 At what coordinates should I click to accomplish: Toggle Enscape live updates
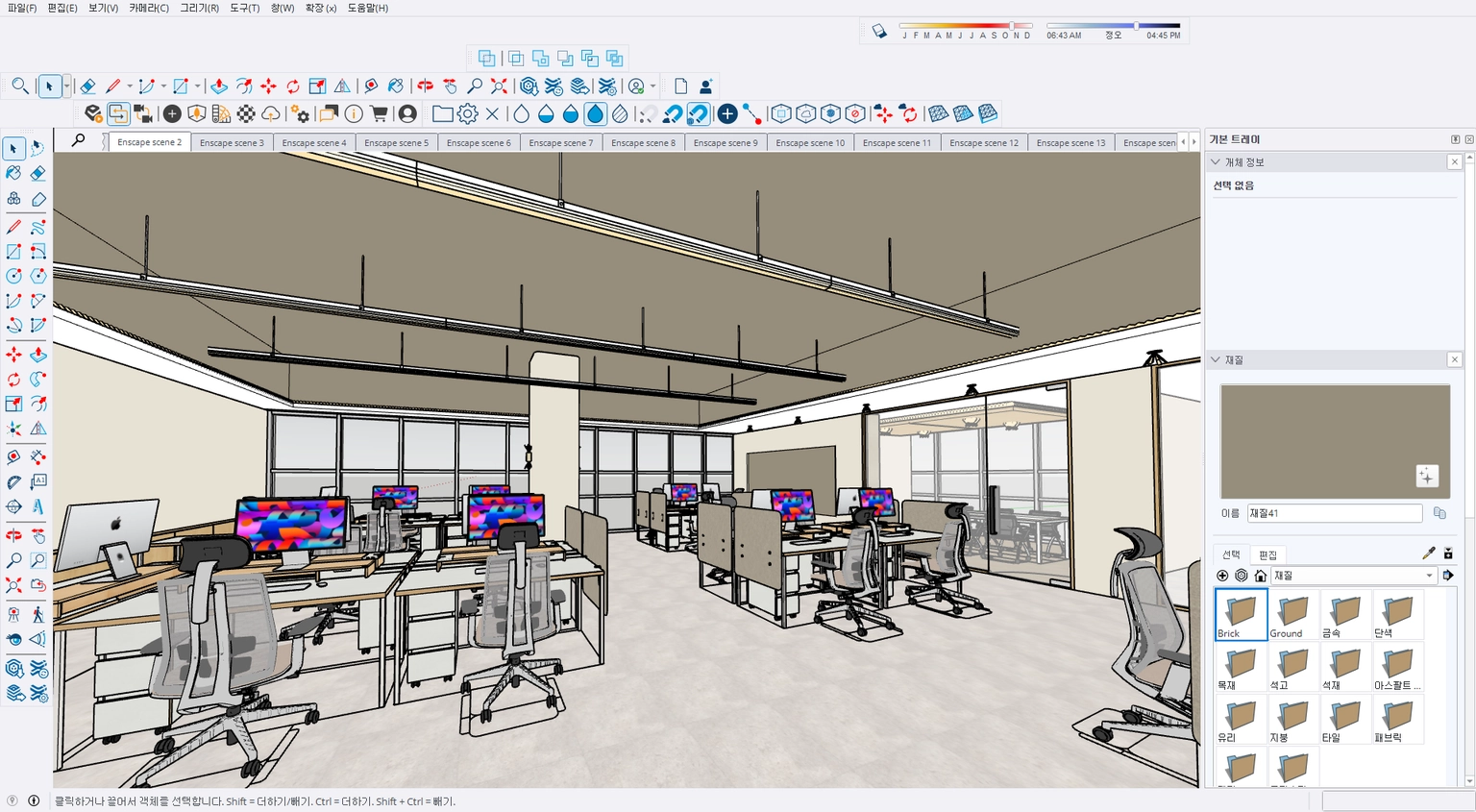[x=120, y=113]
